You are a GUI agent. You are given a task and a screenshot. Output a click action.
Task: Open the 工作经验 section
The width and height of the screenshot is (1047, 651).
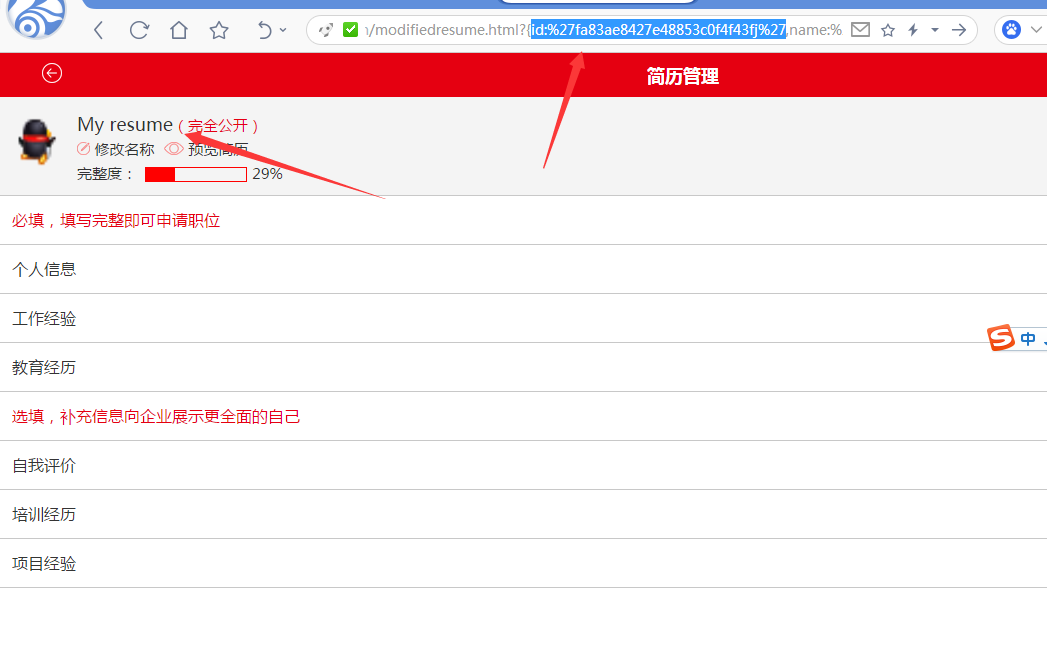click(524, 318)
